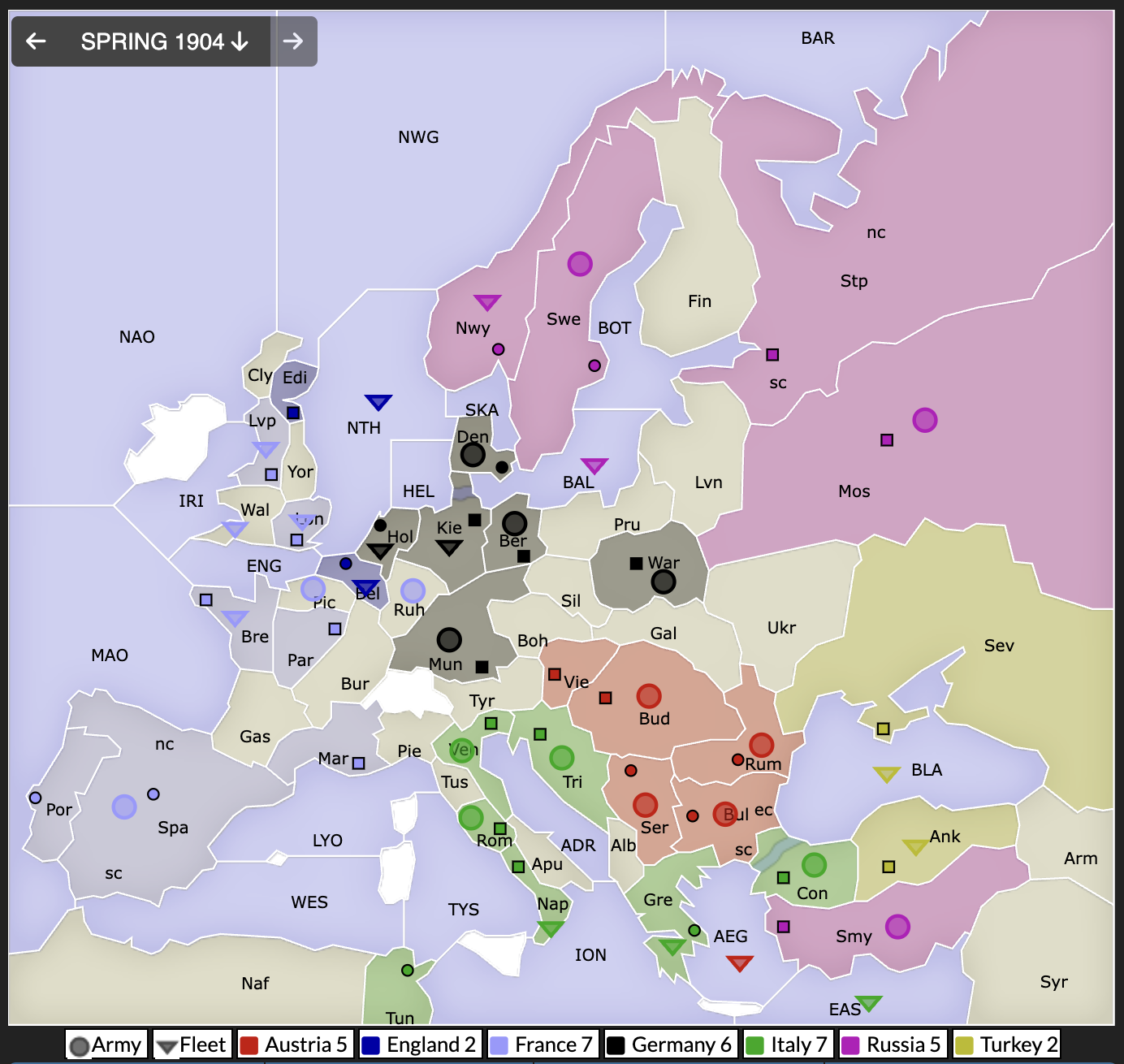Click the ION sea region label
This screenshot has width=1124, height=1064.
pos(590,955)
